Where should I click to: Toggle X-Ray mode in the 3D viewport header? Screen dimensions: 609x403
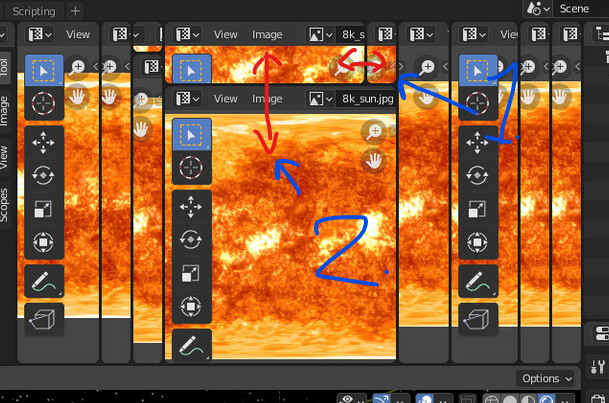[x=468, y=399]
